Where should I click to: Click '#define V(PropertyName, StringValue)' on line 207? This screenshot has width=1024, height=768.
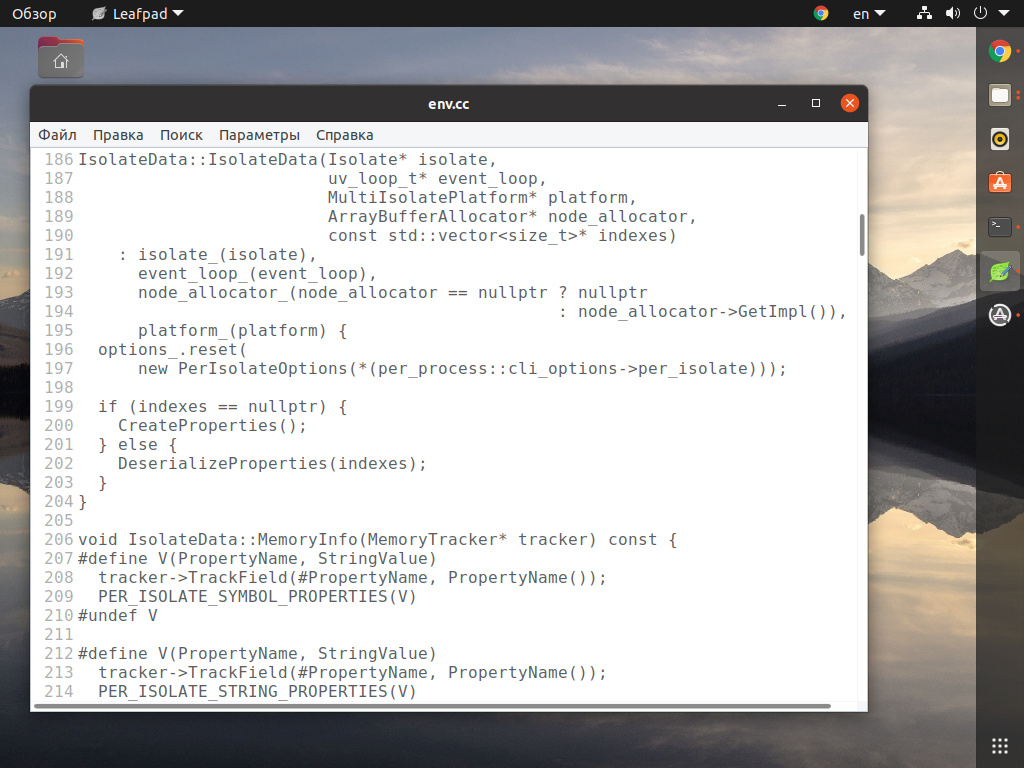click(257, 558)
